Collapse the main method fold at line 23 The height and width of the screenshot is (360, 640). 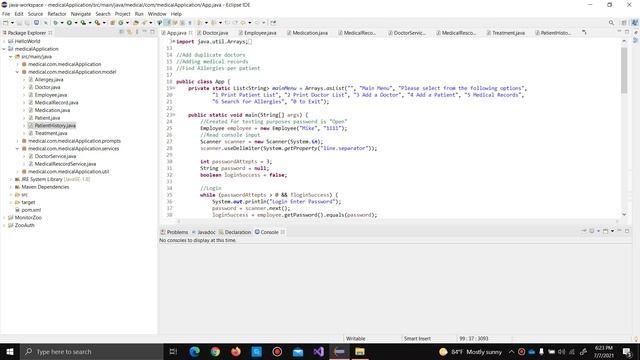click(x=173, y=115)
